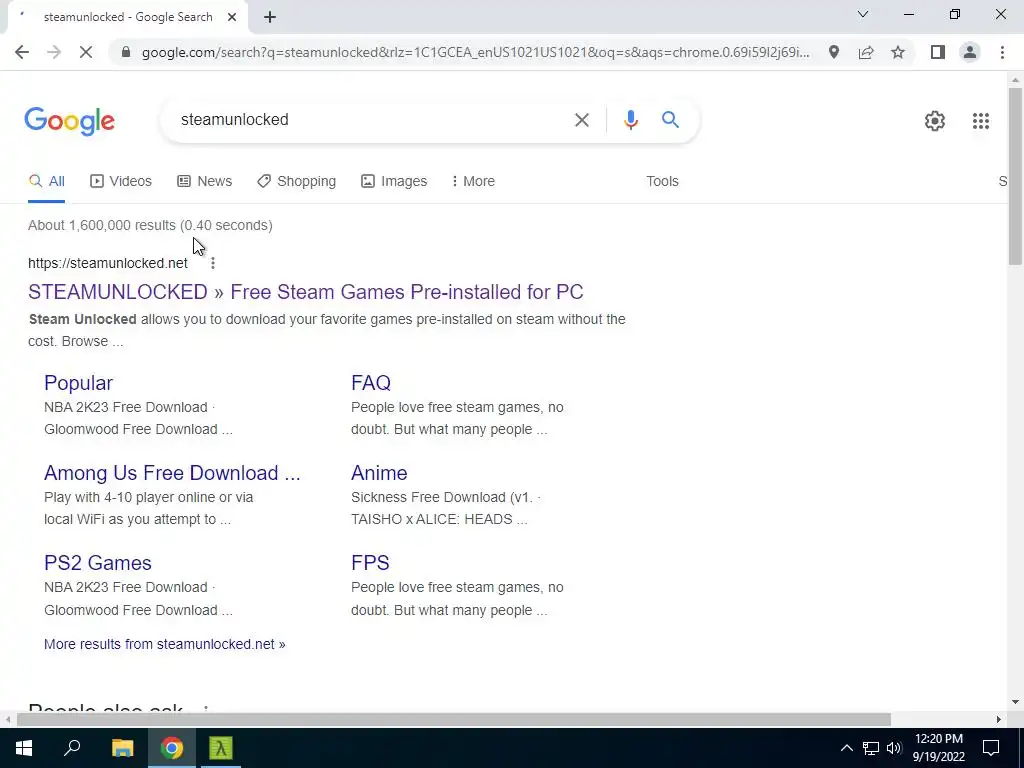Stop loading the page
This screenshot has width=1024, height=768.
point(86,52)
